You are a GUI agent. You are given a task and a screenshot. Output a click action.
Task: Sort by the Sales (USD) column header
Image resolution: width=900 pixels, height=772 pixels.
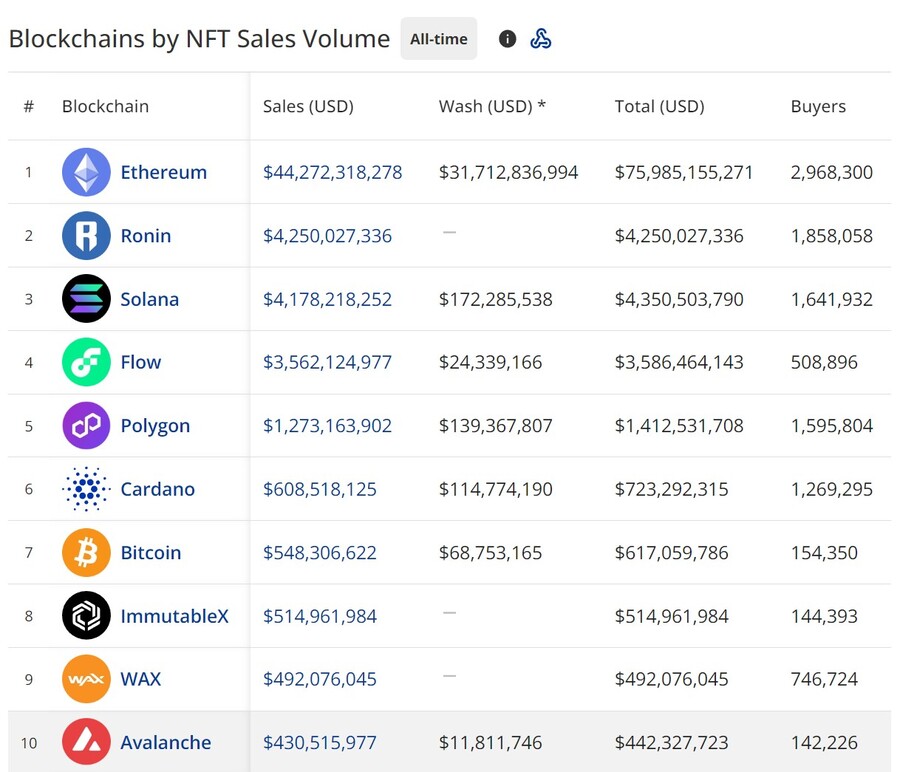(308, 106)
